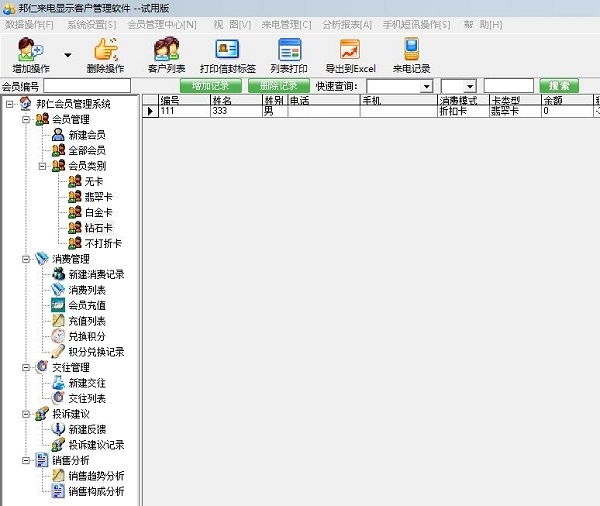Viewport: 600px width, 506px height.
Task: Select the cell containing 111
Action: [184, 111]
